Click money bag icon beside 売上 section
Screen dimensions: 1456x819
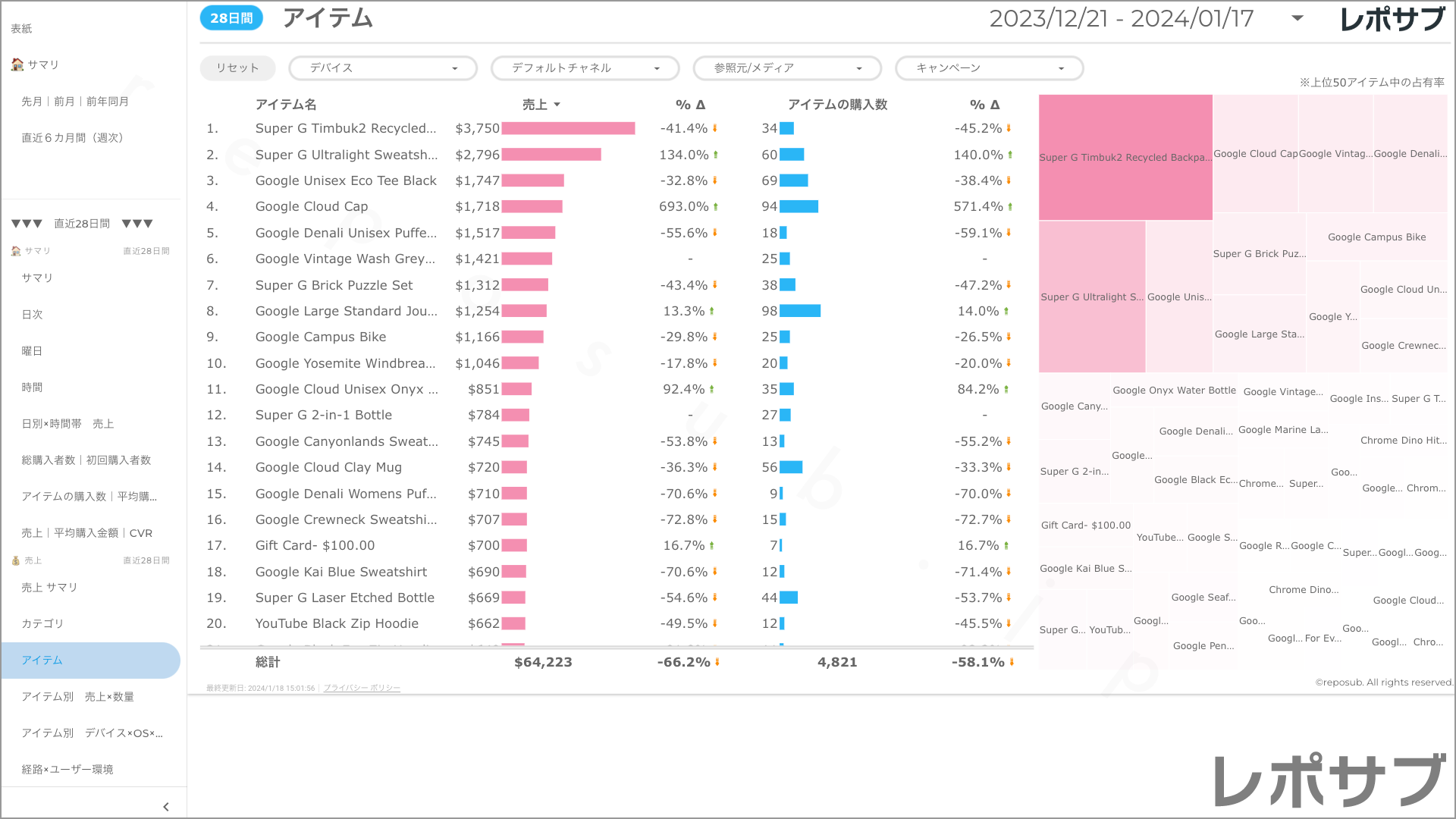(x=16, y=560)
